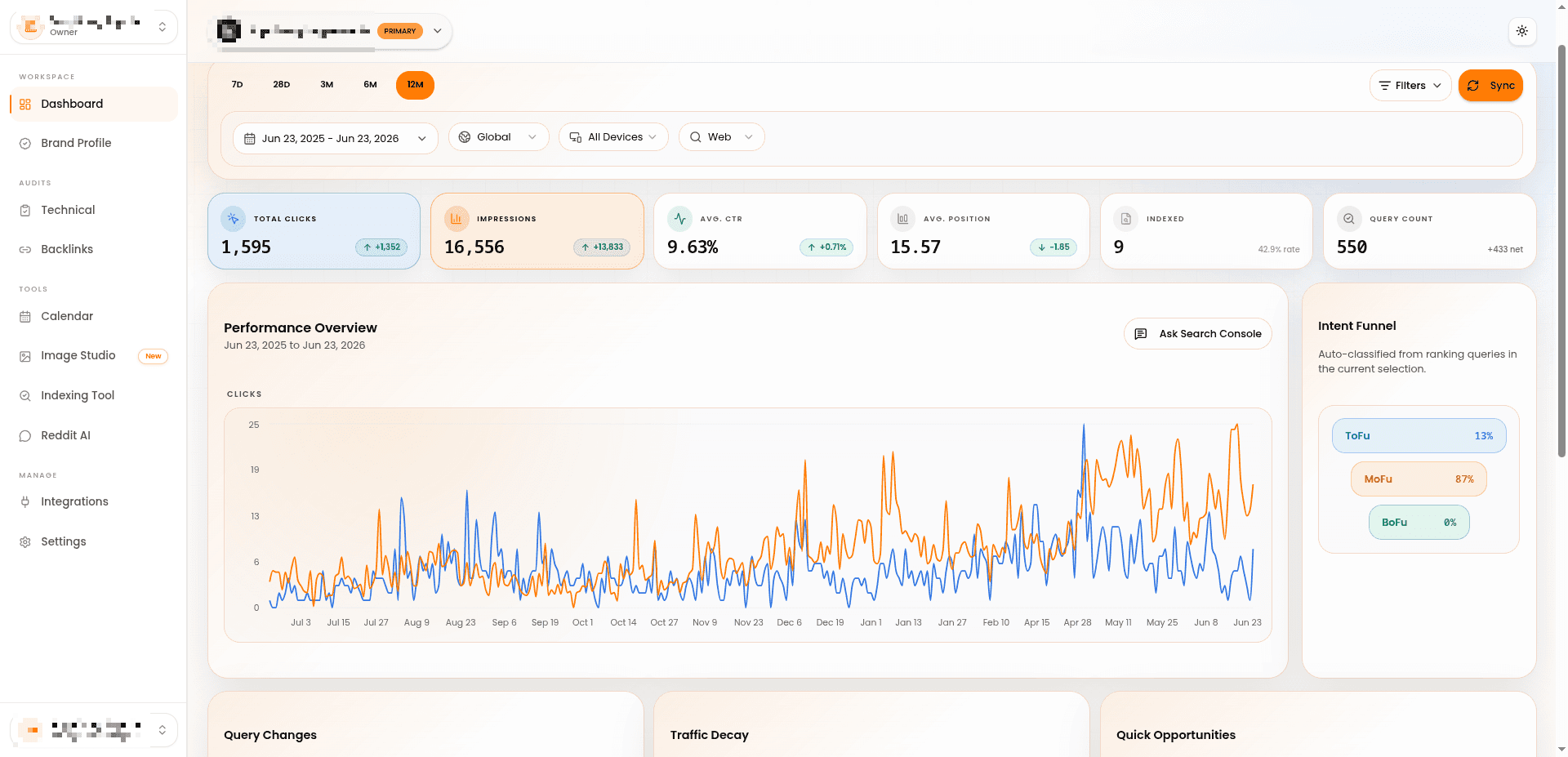Open the Filters dropdown
This screenshot has width=1568, height=757.
pos(1410,86)
